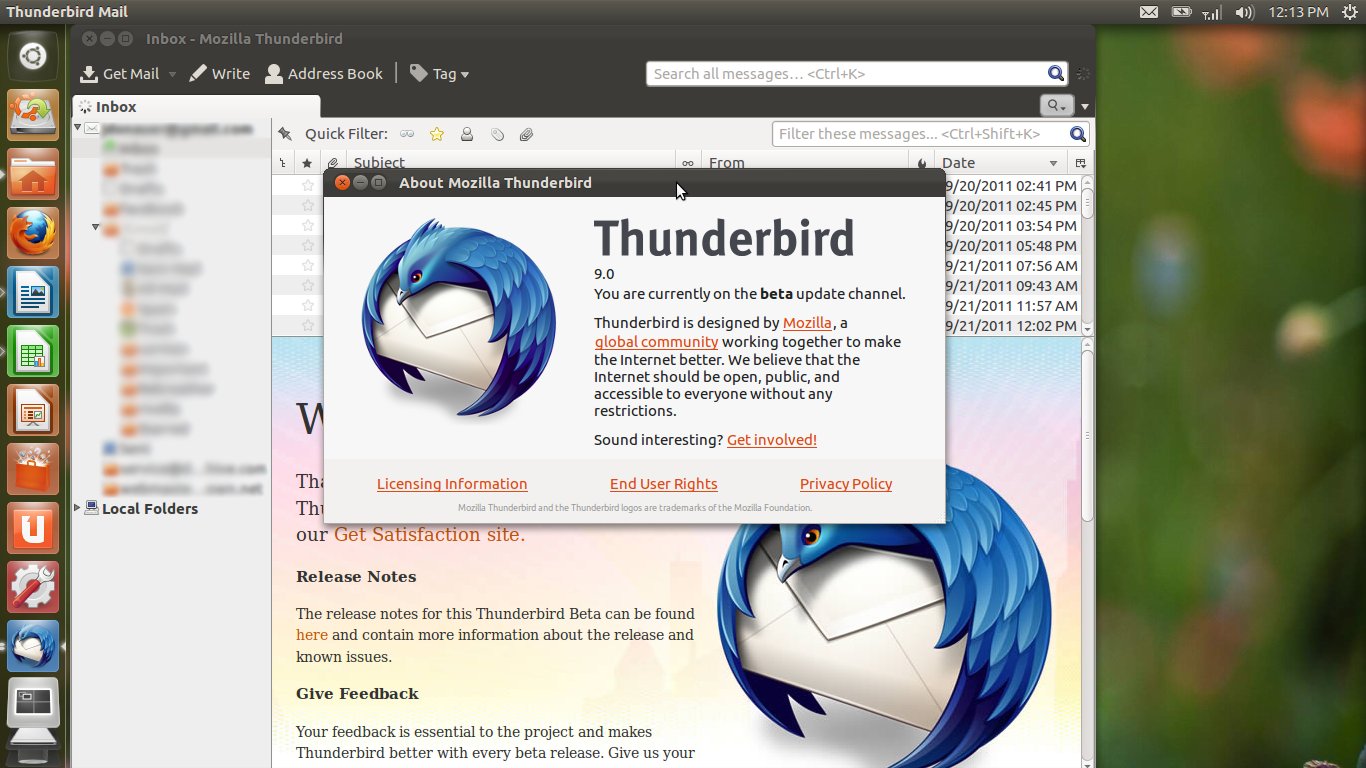Open the global community link

656,342
